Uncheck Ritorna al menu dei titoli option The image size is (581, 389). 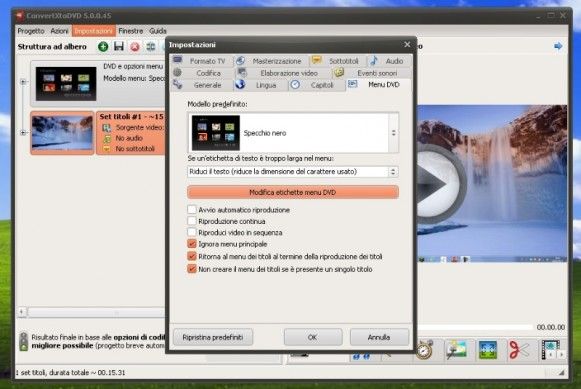pyautogui.click(x=192, y=256)
